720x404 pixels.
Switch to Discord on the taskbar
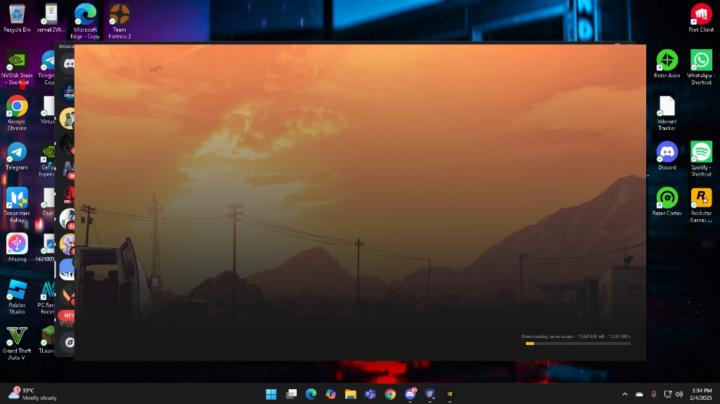410,394
